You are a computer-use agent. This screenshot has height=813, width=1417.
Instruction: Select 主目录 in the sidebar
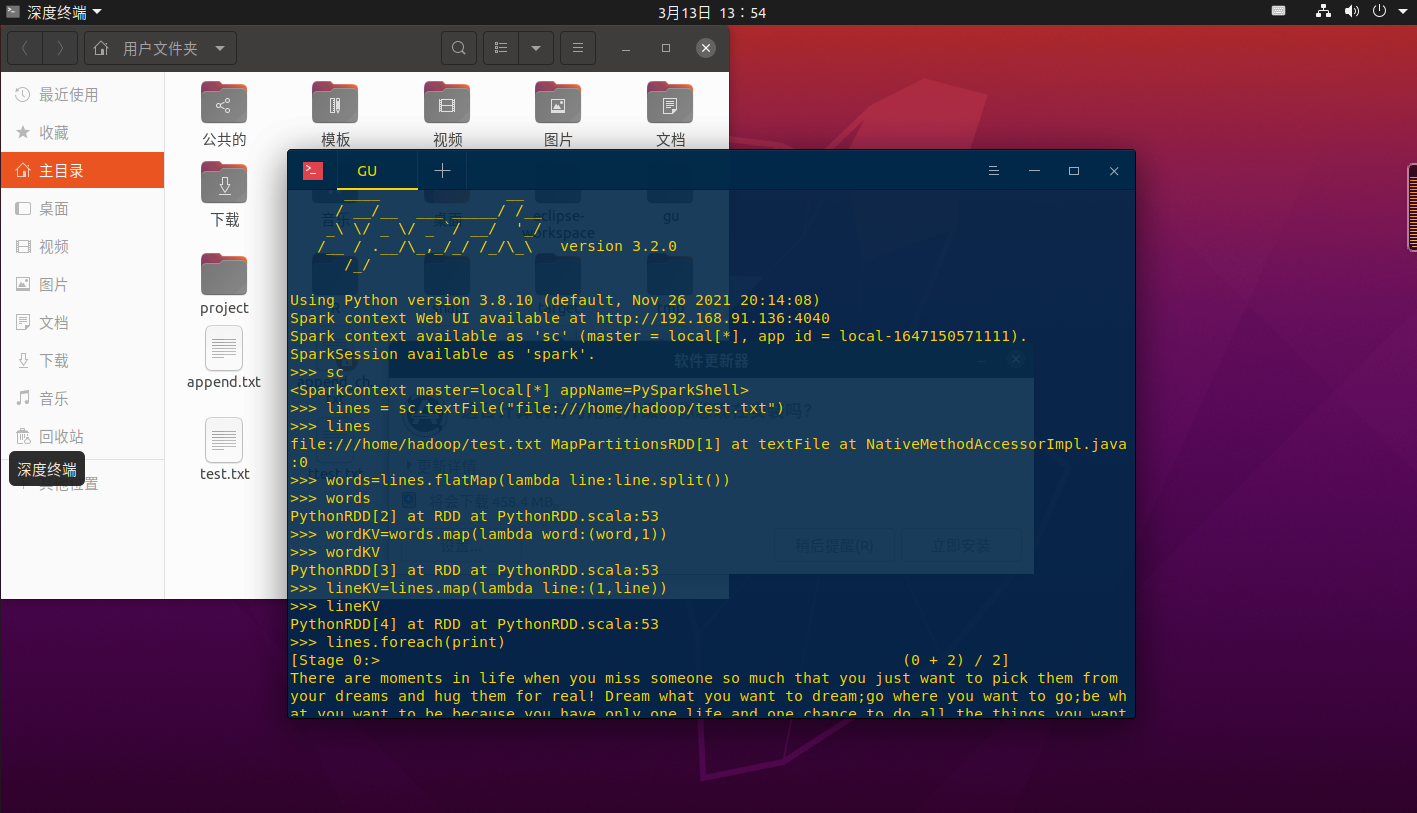[82, 171]
